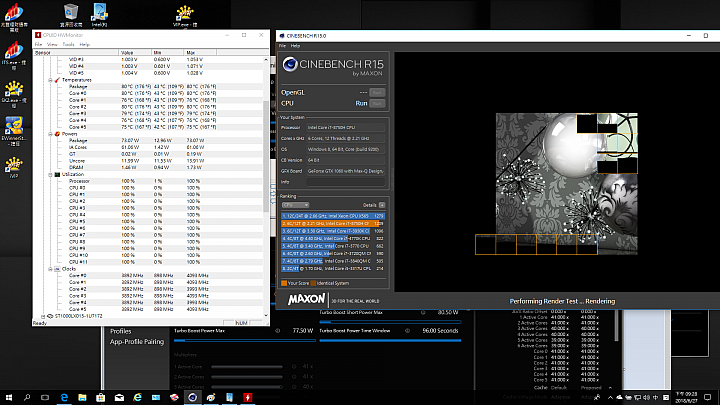The width and height of the screenshot is (720, 405).
Task: Select the VIP.exe desktop shortcut
Action: (185, 16)
